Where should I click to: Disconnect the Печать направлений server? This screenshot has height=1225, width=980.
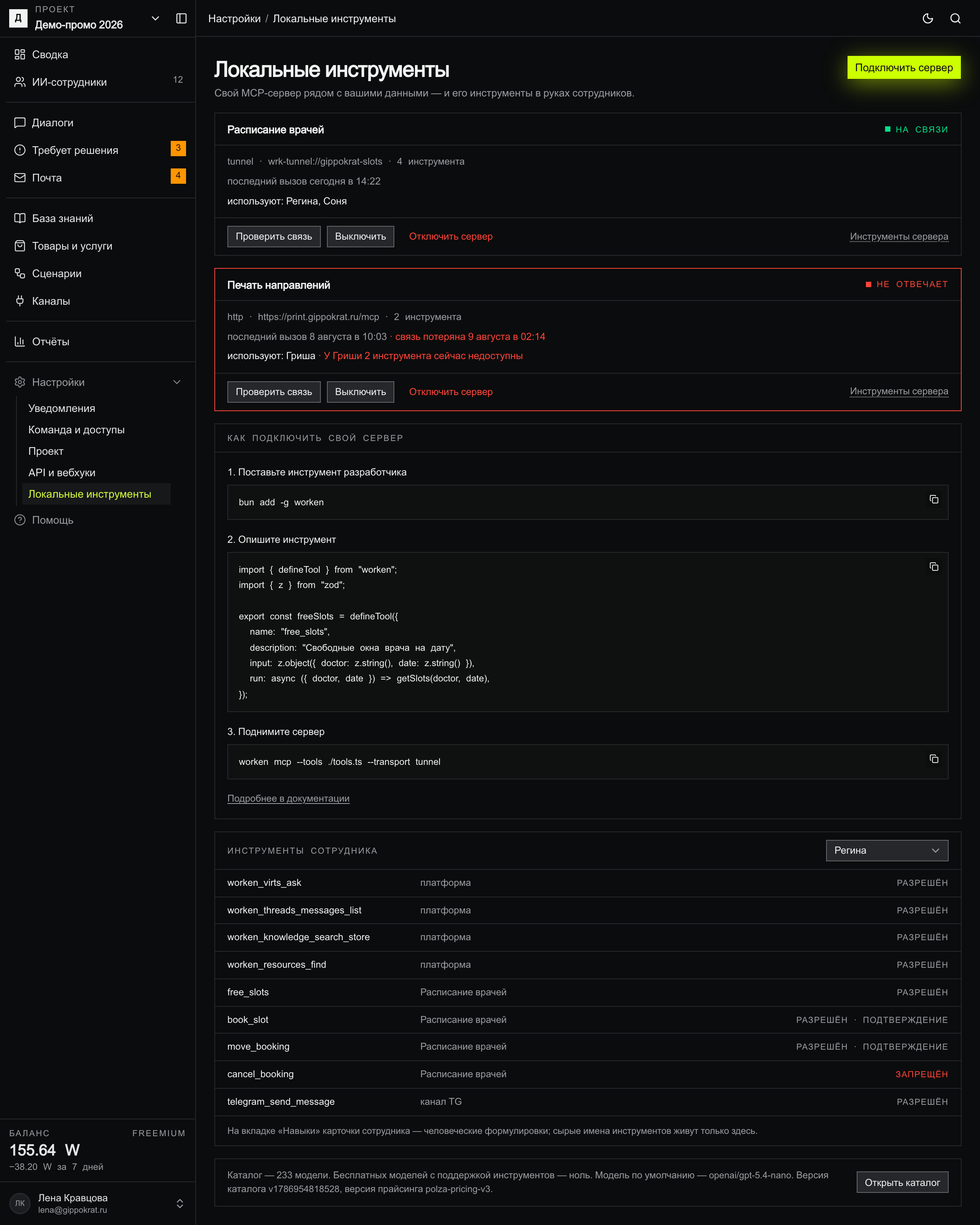coord(451,392)
